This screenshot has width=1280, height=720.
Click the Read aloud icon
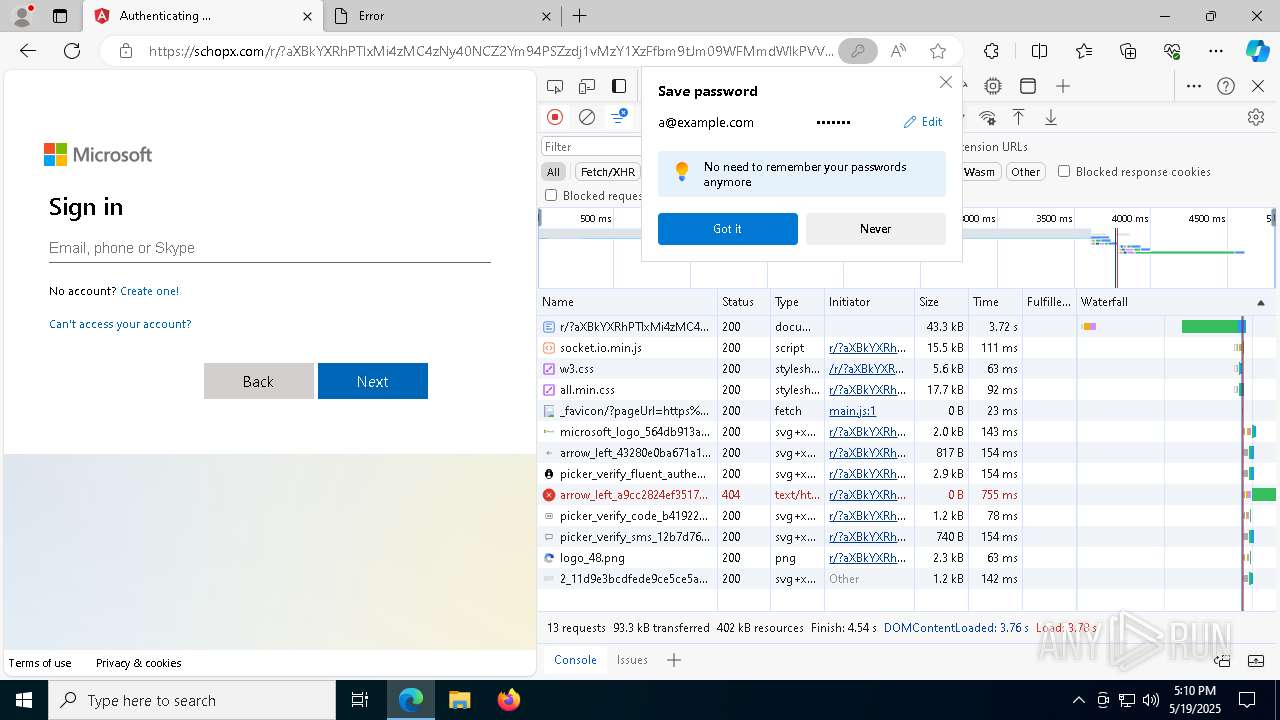coord(898,51)
